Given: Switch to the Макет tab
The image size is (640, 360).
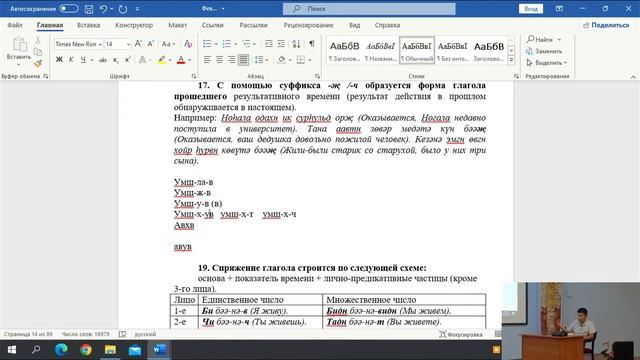Looking at the screenshot, I should click(x=178, y=25).
